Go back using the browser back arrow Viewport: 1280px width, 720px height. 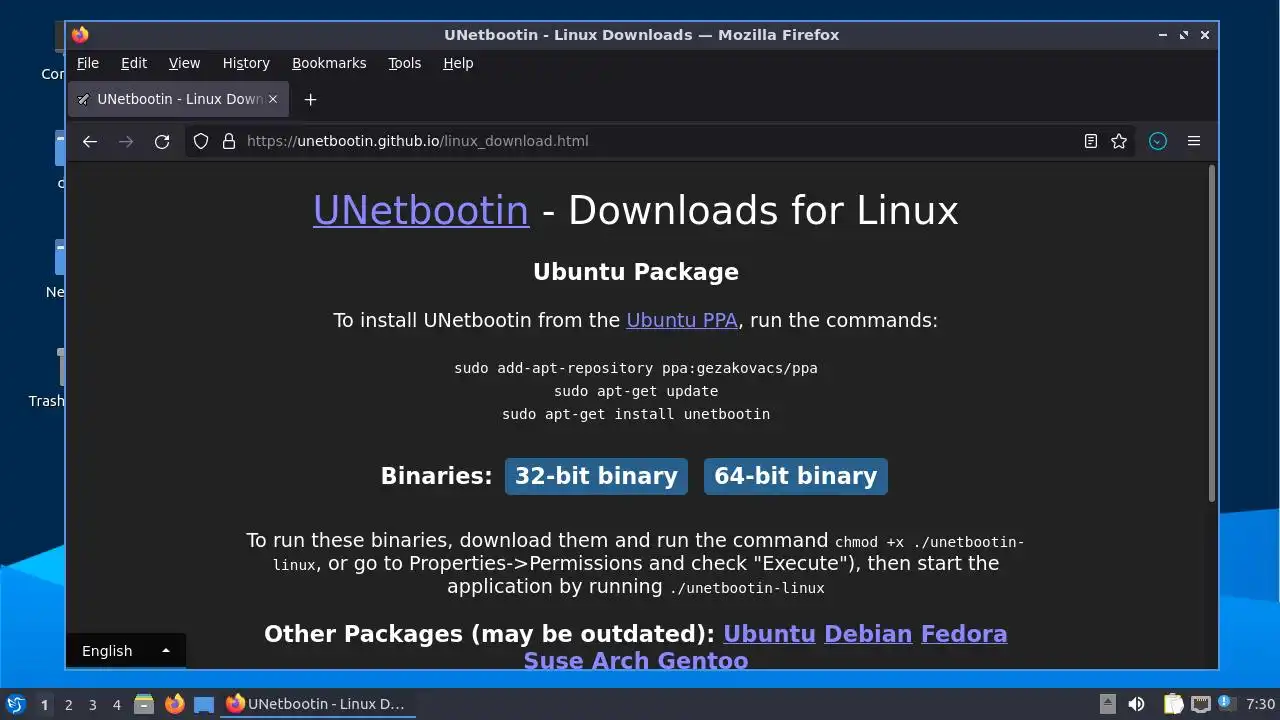tap(90, 141)
